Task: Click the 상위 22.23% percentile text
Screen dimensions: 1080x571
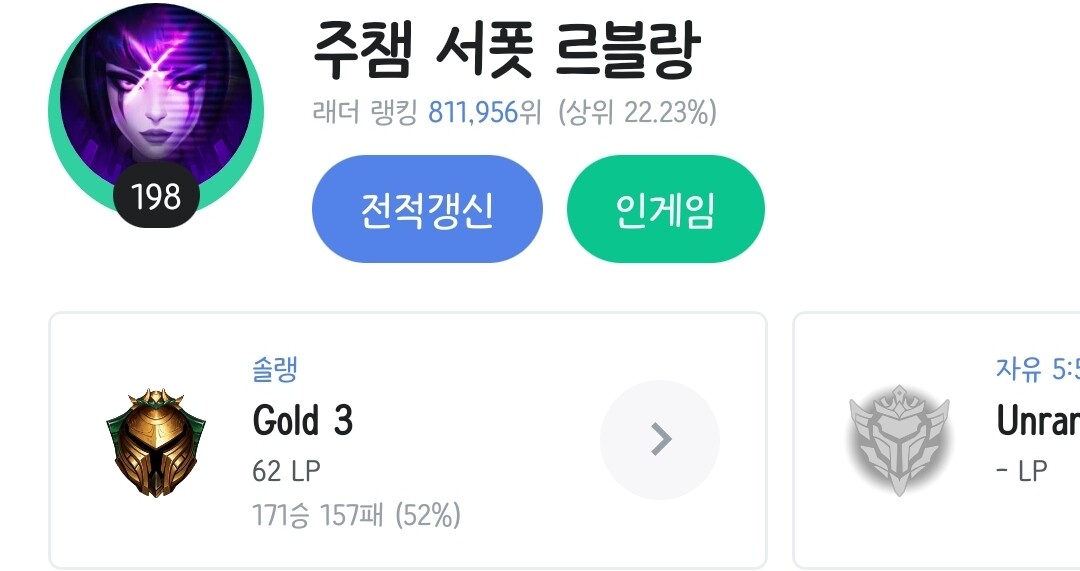Action: point(637,112)
